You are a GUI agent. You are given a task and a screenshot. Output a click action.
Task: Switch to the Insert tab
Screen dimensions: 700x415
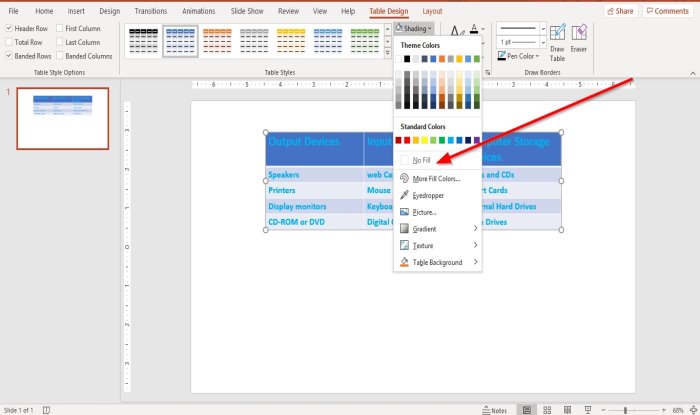[x=76, y=11]
